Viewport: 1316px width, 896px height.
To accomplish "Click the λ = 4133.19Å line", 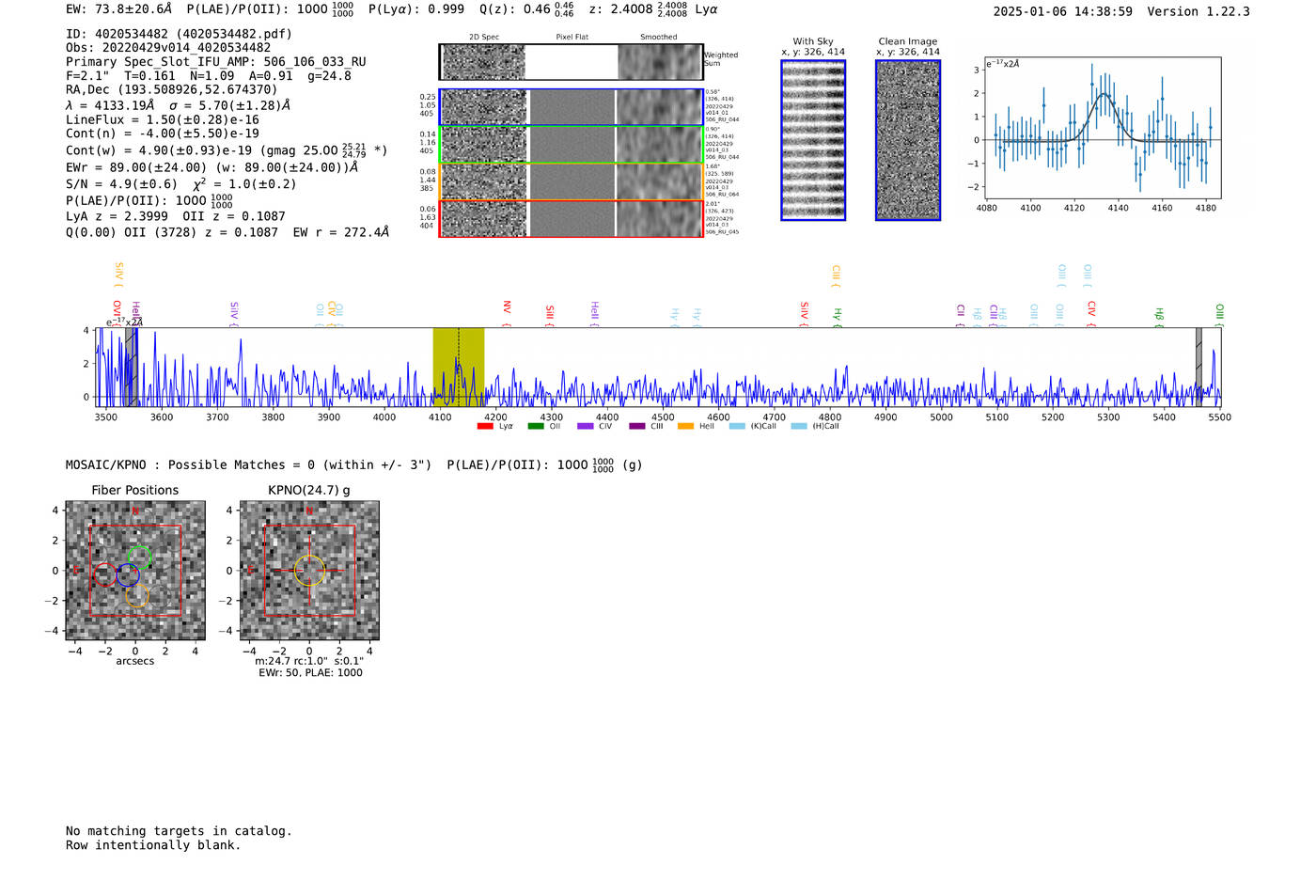I will point(179,105).
